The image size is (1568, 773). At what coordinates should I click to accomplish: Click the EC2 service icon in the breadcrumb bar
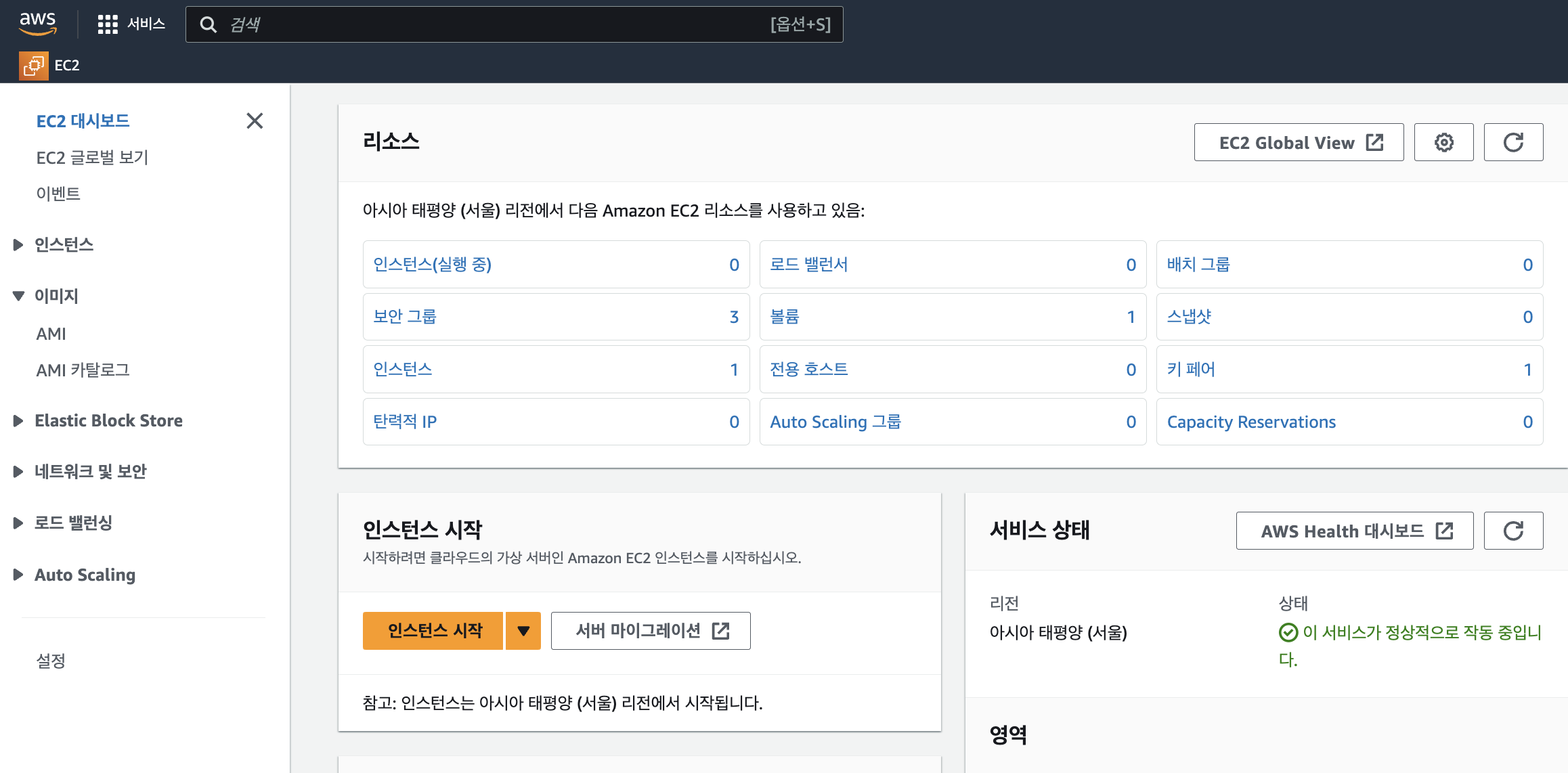pos(33,66)
